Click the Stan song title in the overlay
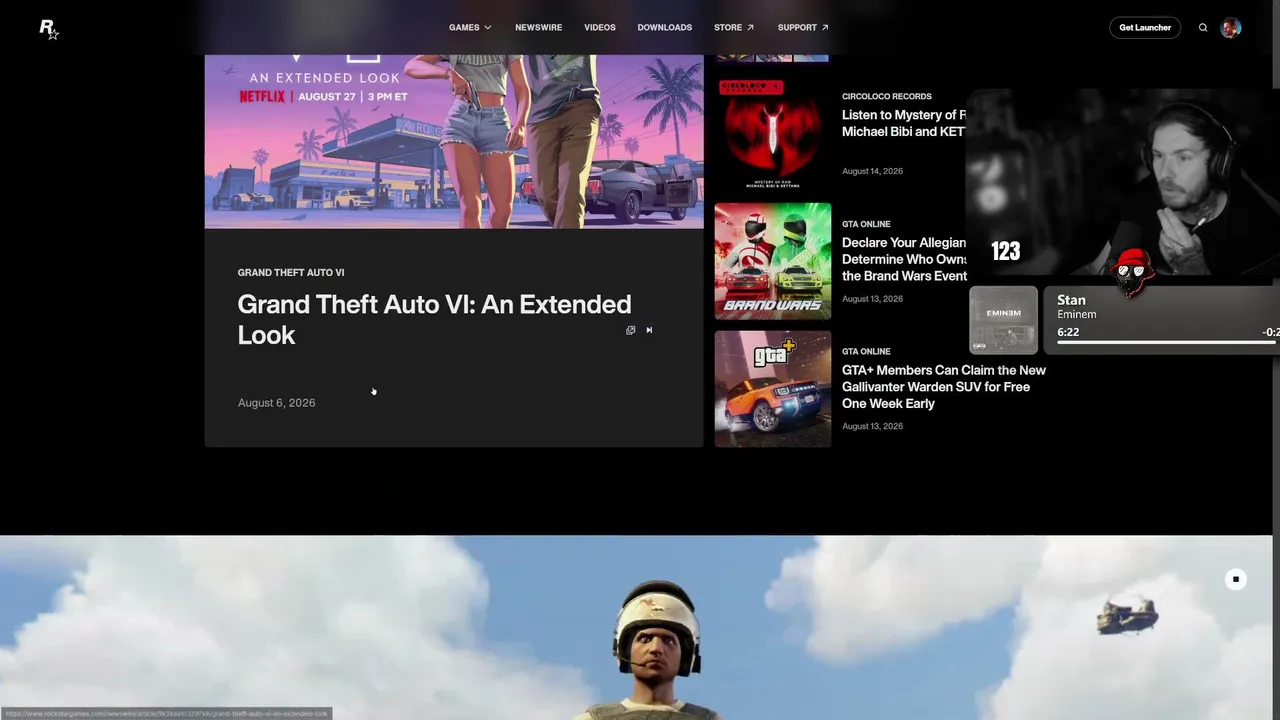 [1071, 300]
